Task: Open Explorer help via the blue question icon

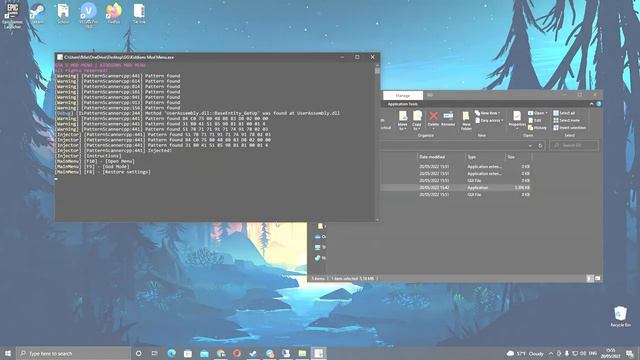Action: tap(598, 104)
